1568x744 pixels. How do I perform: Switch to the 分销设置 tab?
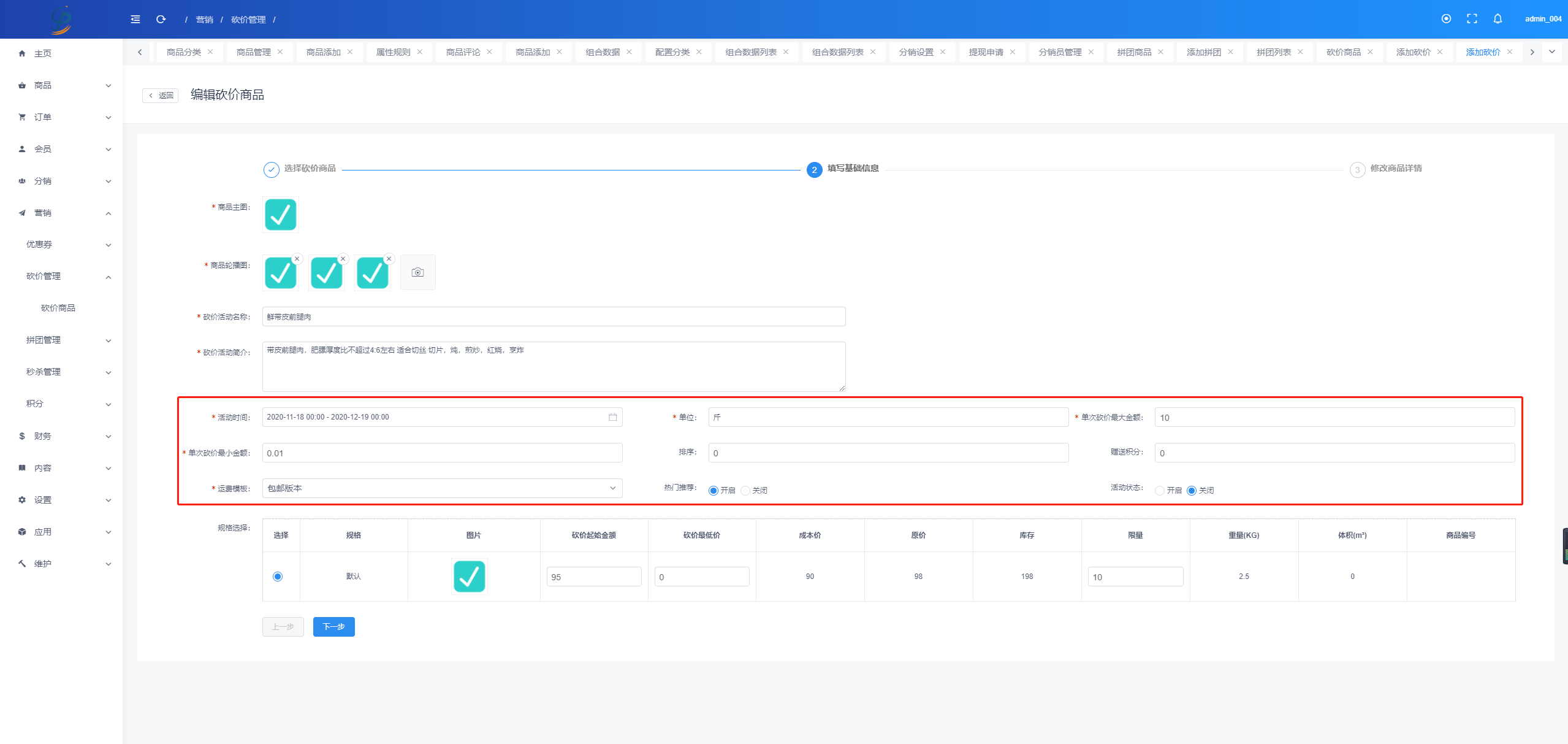coord(916,52)
